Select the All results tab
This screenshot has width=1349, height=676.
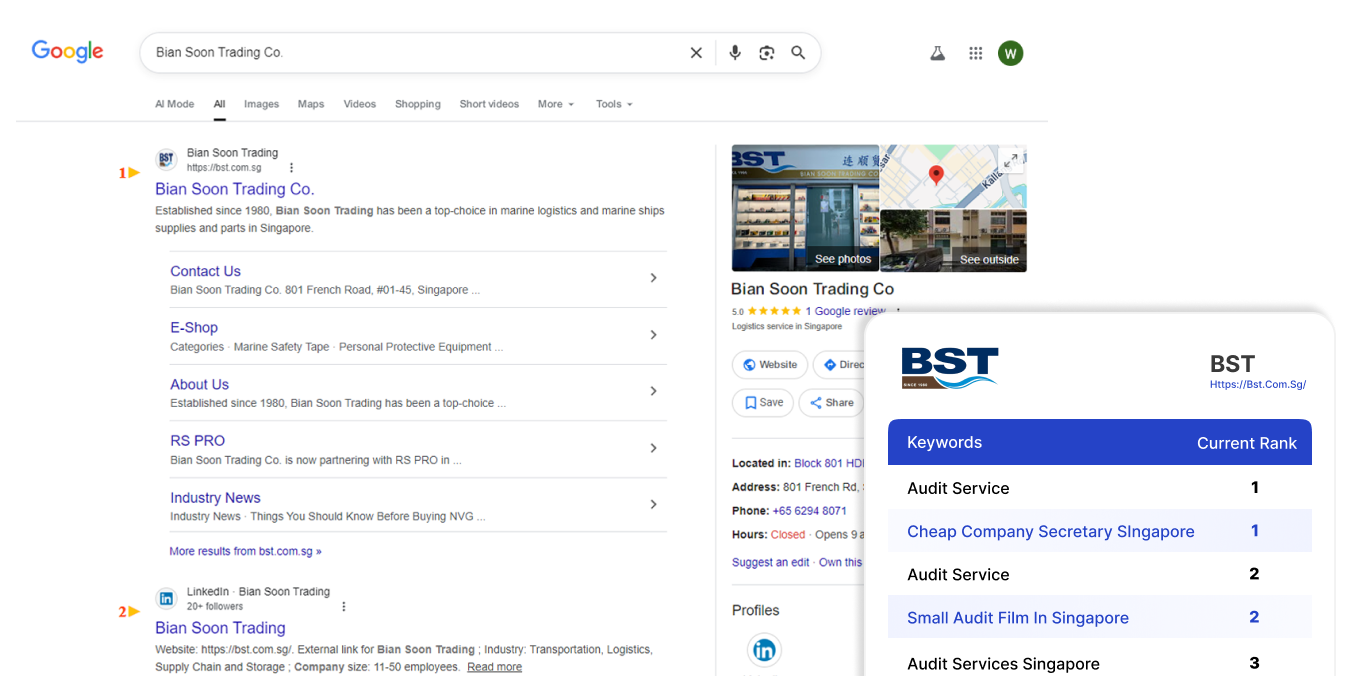pyautogui.click(x=219, y=104)
